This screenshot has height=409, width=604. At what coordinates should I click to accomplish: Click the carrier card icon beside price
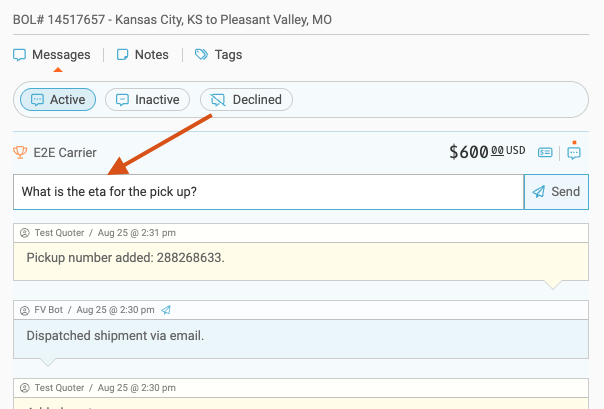click(545, 153)
